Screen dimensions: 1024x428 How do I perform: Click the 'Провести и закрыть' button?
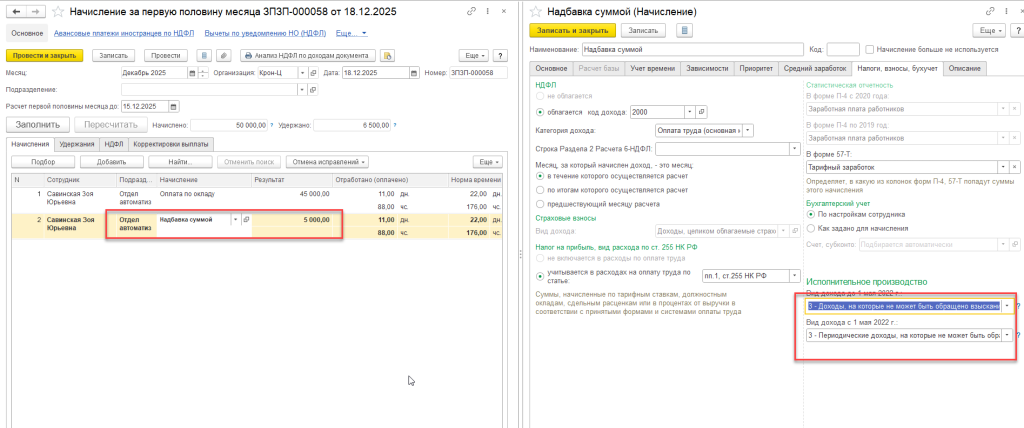(x=43, y=55)
